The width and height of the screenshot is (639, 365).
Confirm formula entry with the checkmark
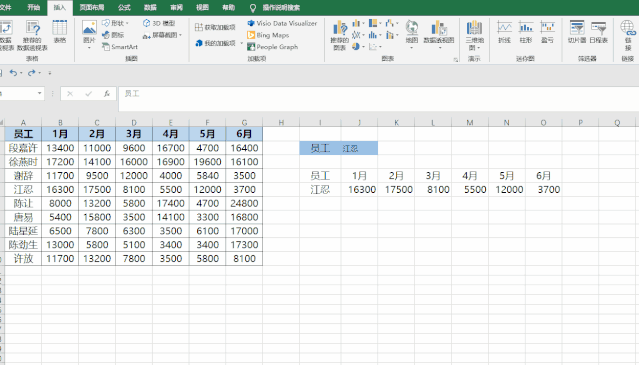click(x=88, y=94)
